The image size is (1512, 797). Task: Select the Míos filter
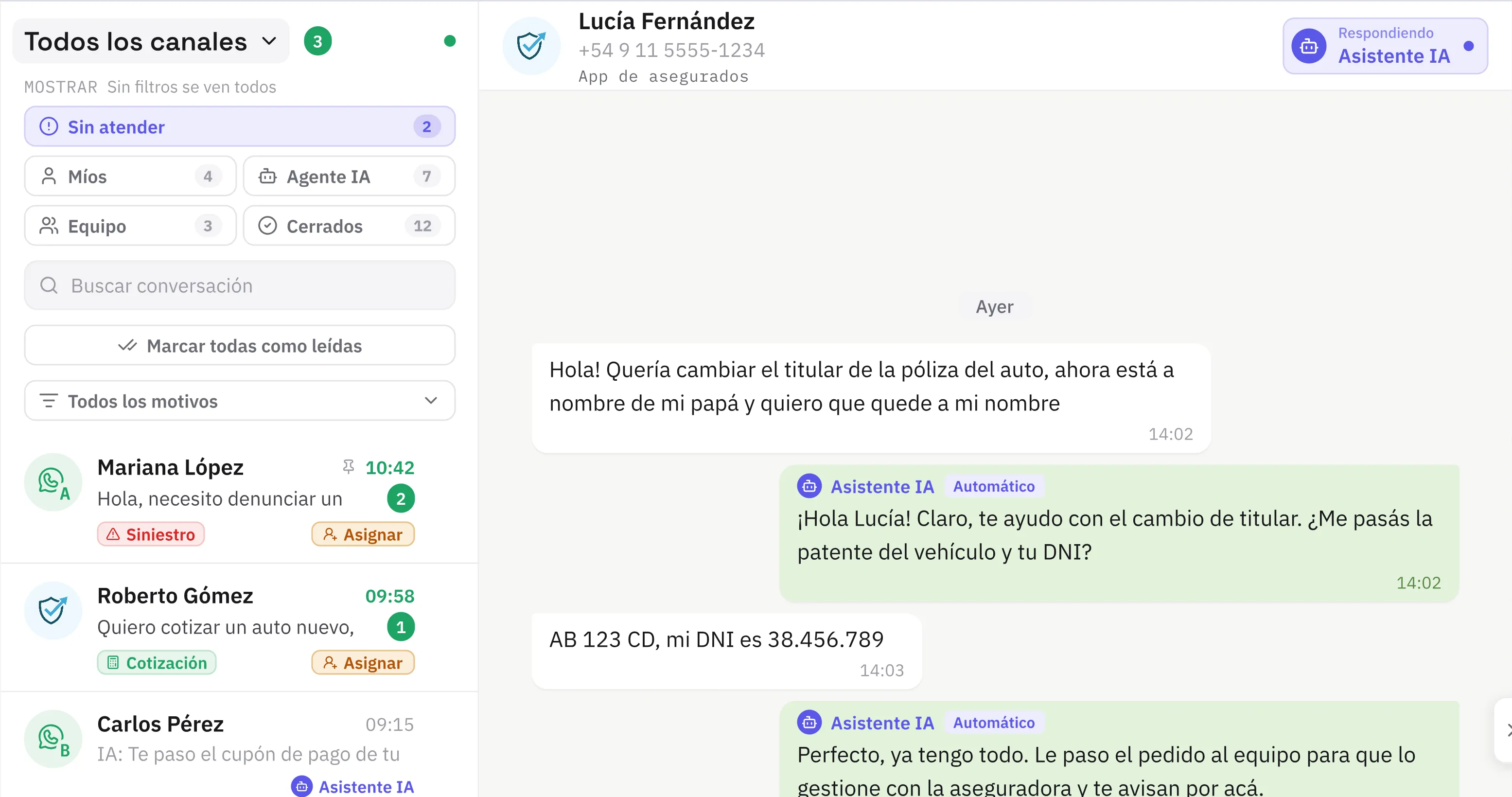130,176
